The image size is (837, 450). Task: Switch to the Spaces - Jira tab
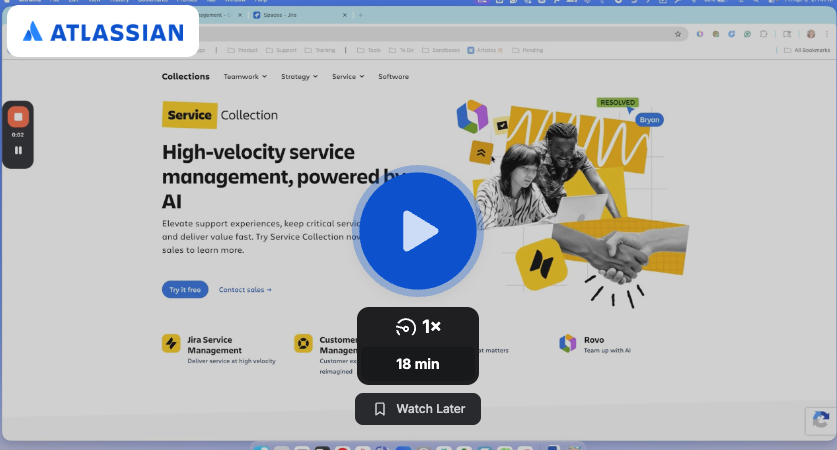pyautogui.click(x=298, y=15)
